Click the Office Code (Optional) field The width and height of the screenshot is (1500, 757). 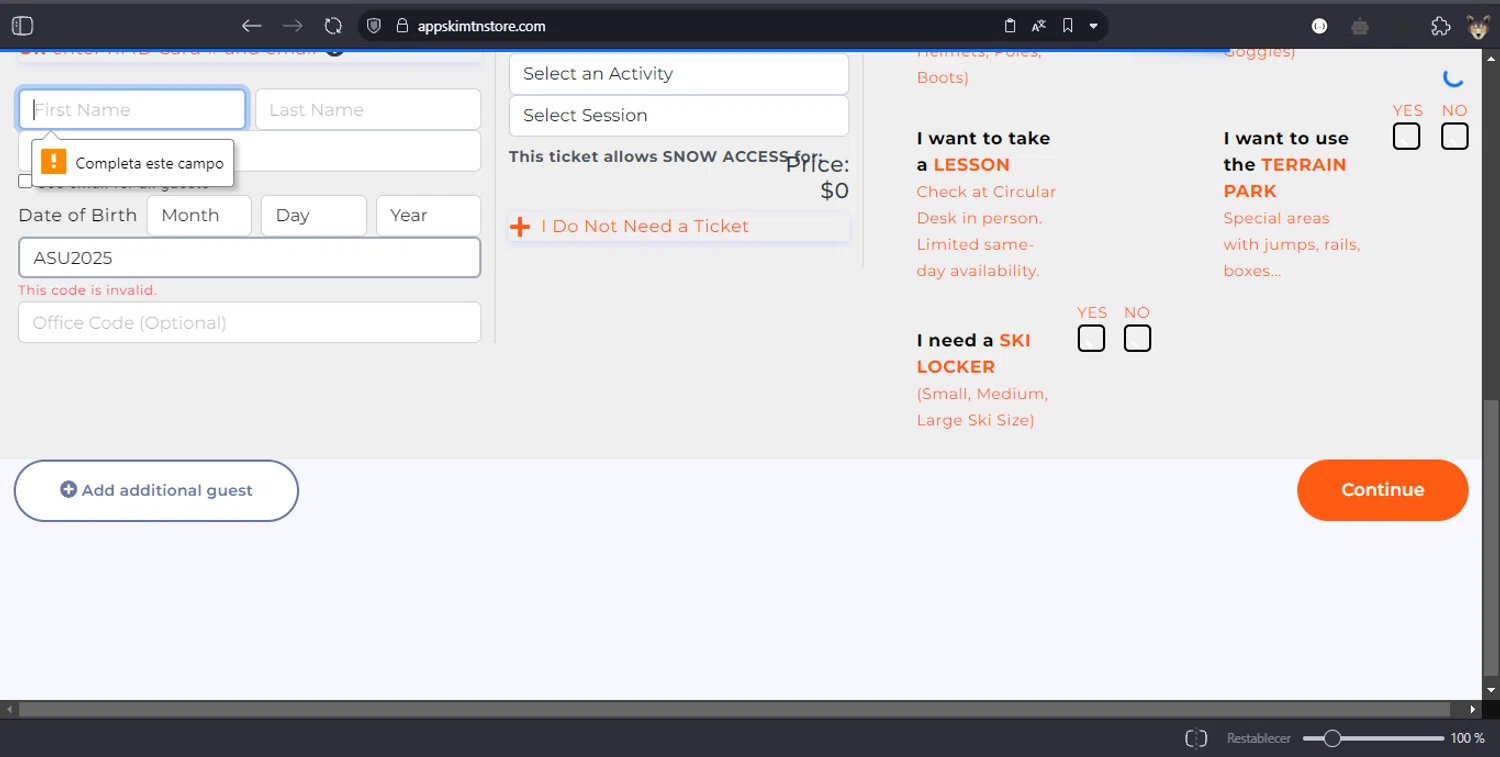point(249,323)
